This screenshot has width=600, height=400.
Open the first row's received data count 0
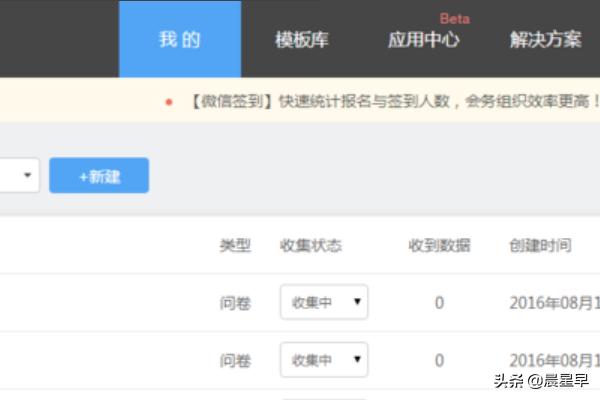click(x=439, y=302)
